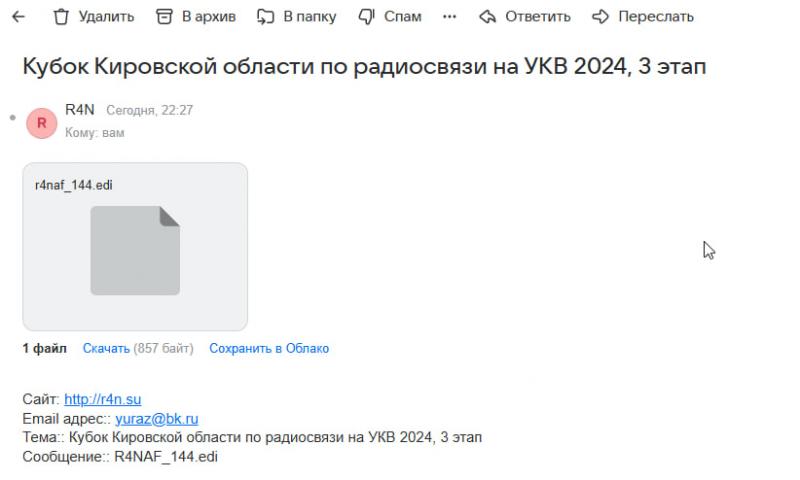Click the sender name R4N
The width and height of the screenshot is (800, 480).
79,110
